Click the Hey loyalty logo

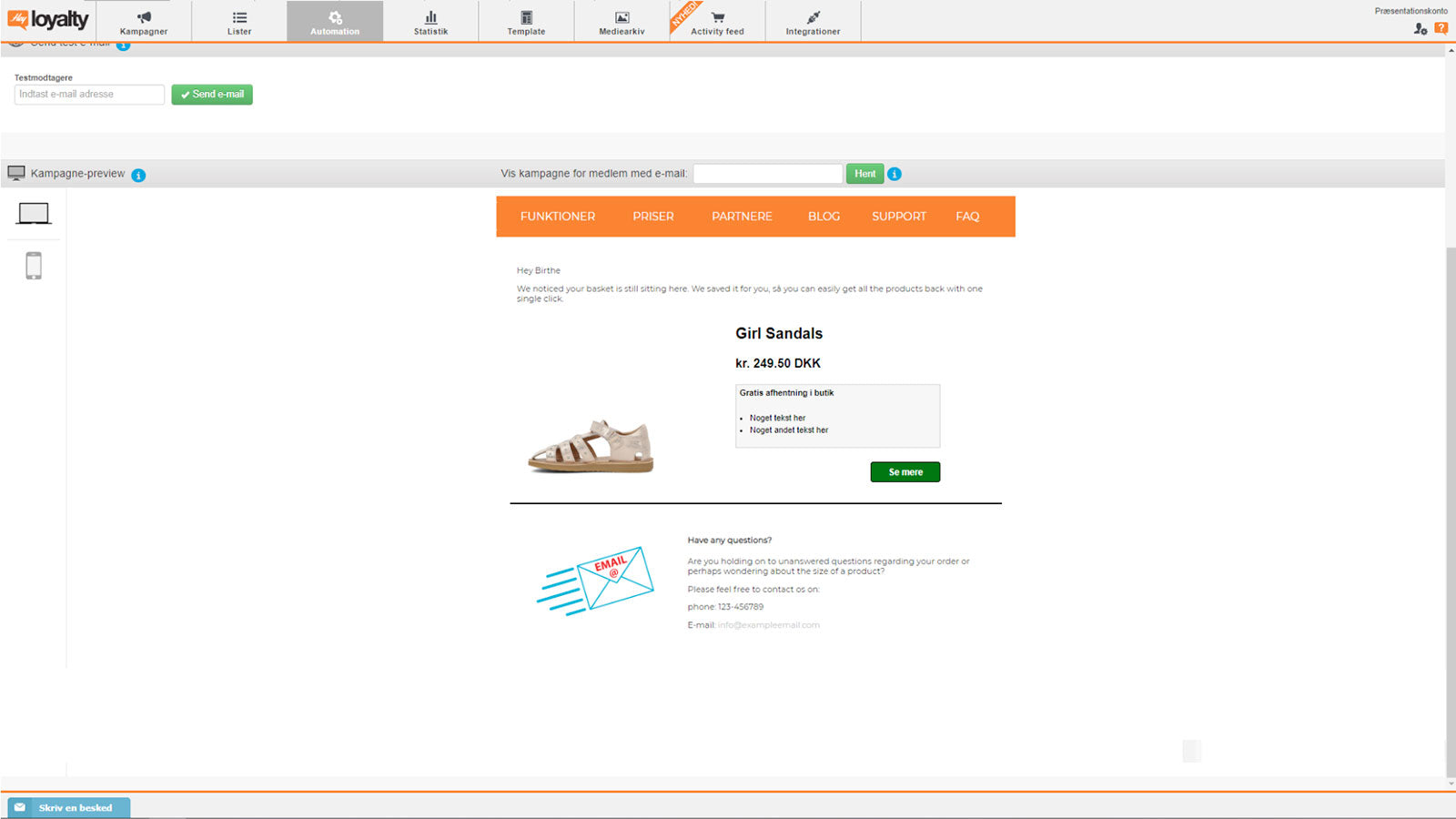coord(48,19)
